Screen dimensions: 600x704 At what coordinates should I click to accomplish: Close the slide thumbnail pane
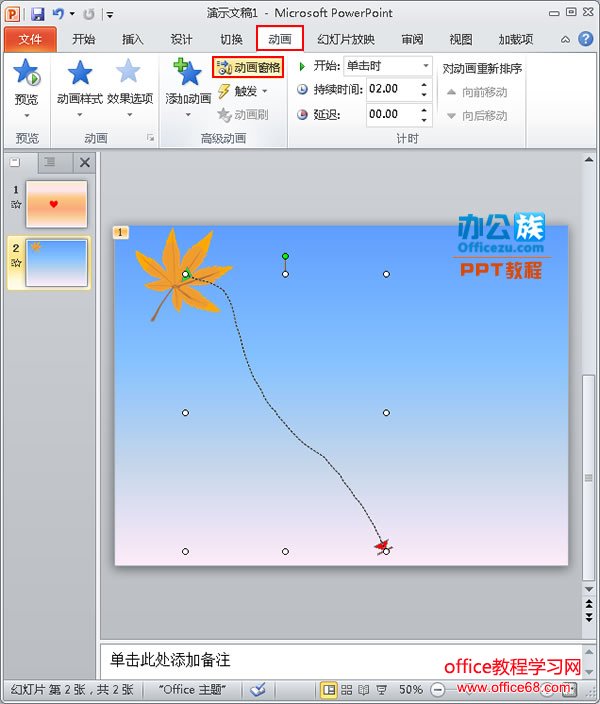click(x=84, y=163)
